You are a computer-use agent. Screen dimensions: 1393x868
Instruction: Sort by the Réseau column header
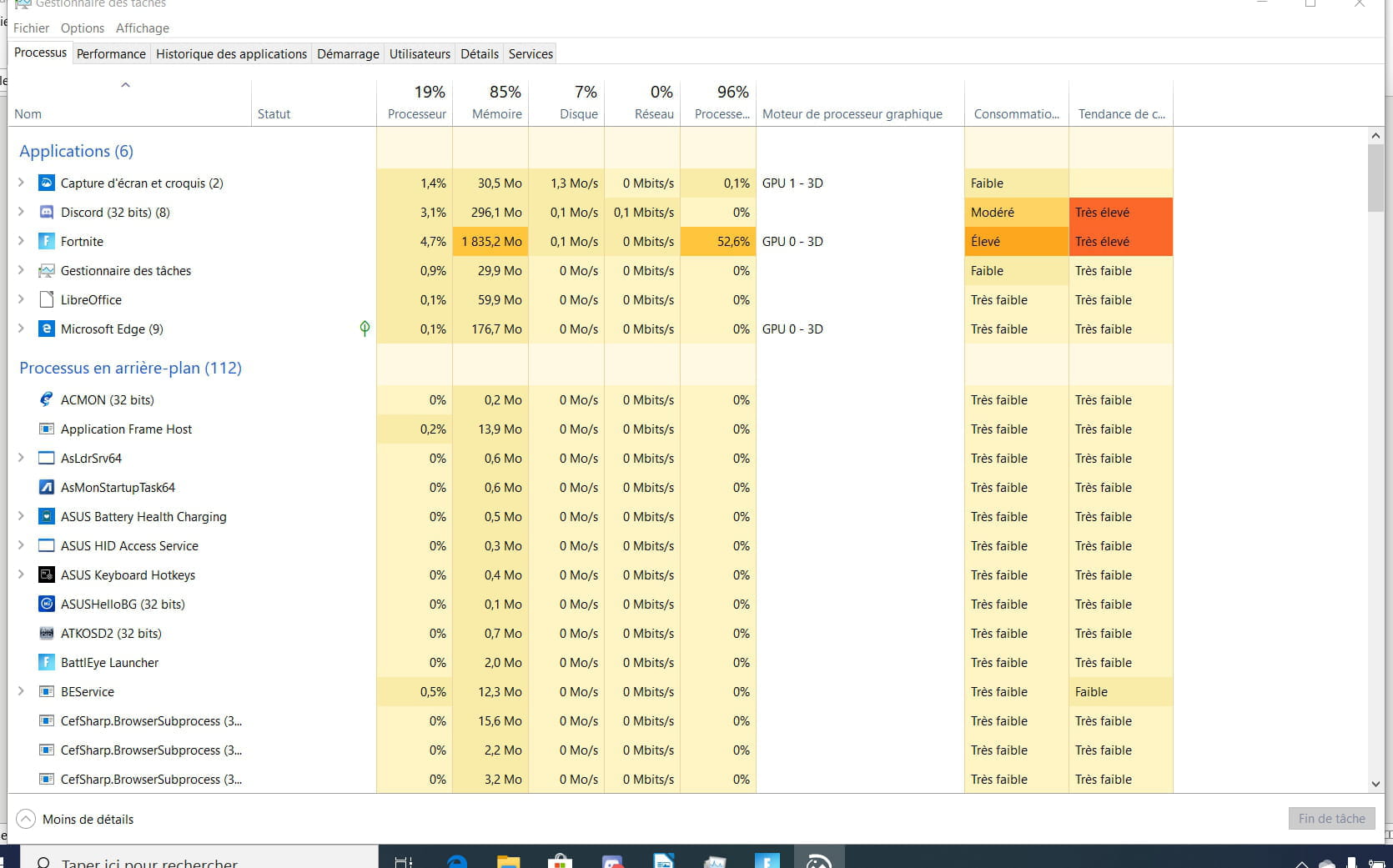coord(642,103)
